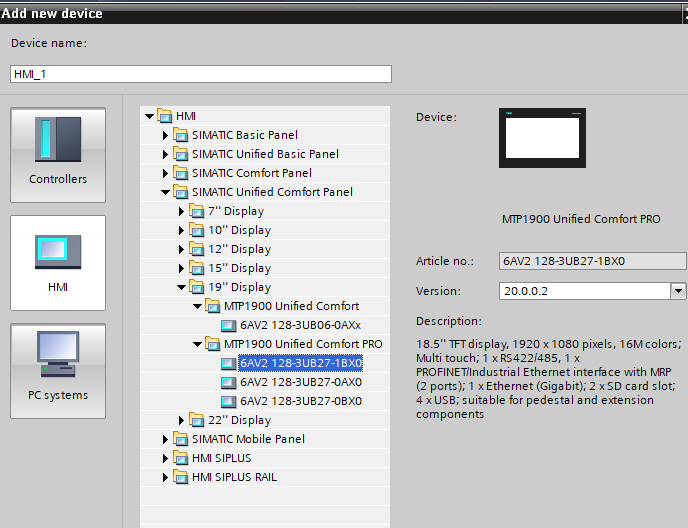Click device icon beside 6AV2 128-3UB06-0AXx
The image size is (688, 528).
click(228, 325)
